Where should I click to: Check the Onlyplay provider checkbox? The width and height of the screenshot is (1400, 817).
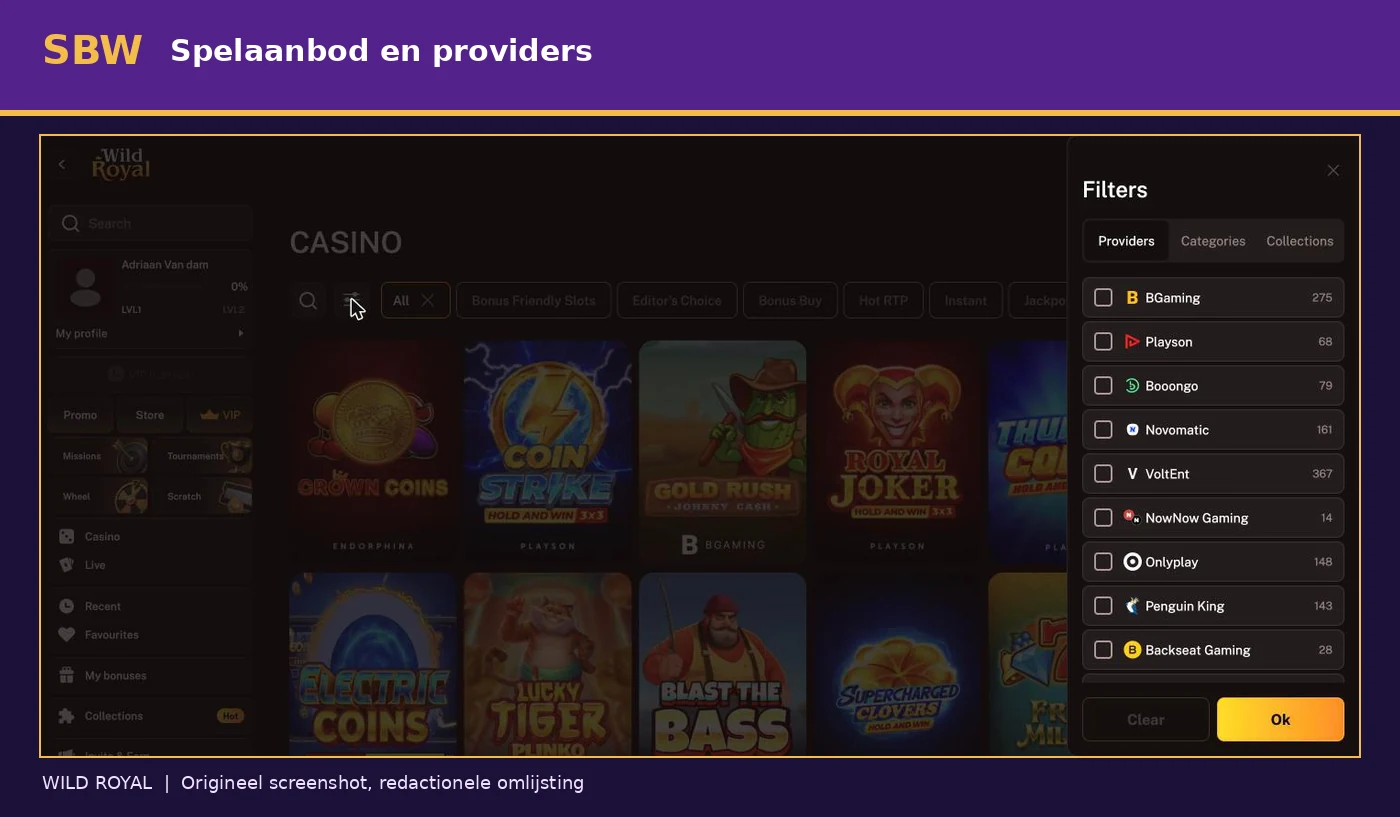click(x=1103, y=562)
